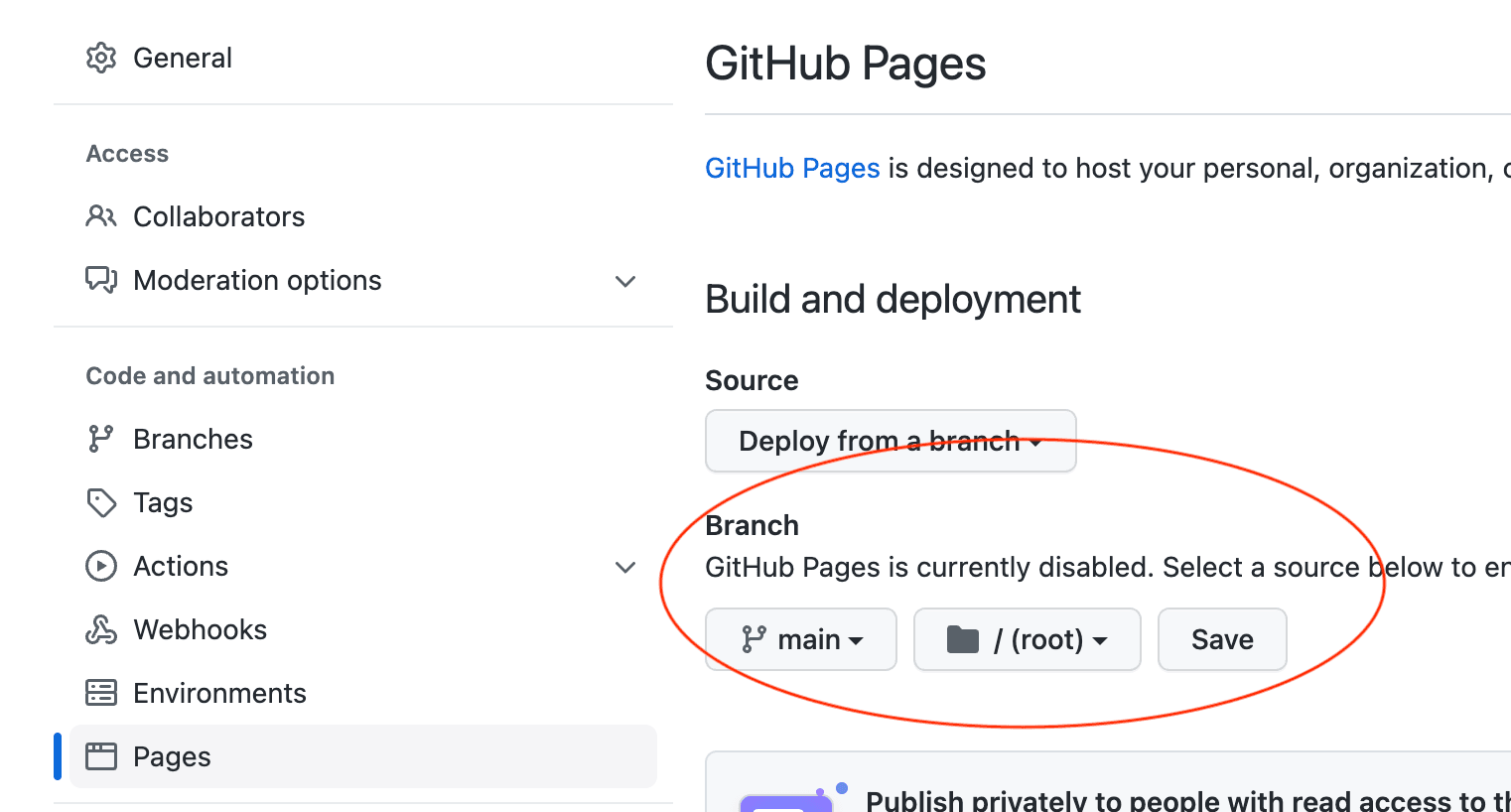Viewport: 1511px width, 812px height.
Task: Click the Access section heading
Action: [127, 154]
